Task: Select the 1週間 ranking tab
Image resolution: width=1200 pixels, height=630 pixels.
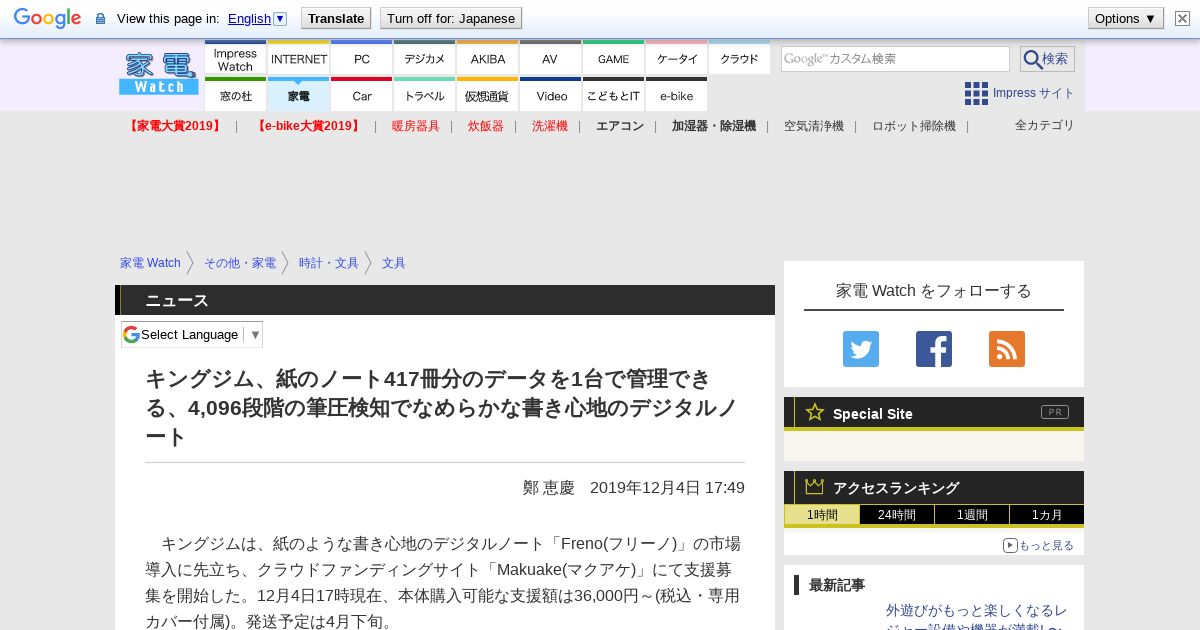Action: (972, 515)
